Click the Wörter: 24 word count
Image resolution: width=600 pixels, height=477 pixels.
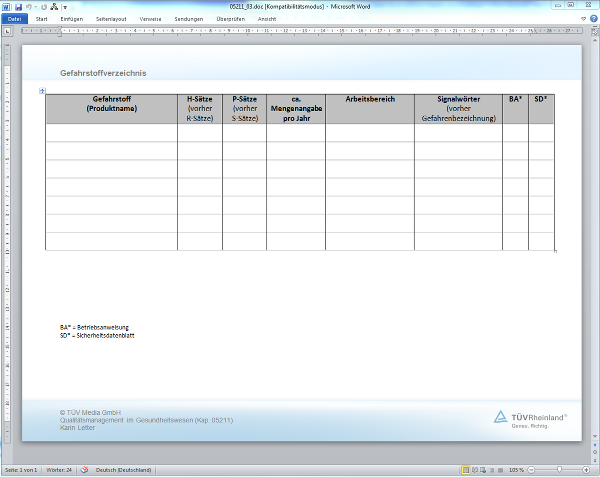point(58,469)
